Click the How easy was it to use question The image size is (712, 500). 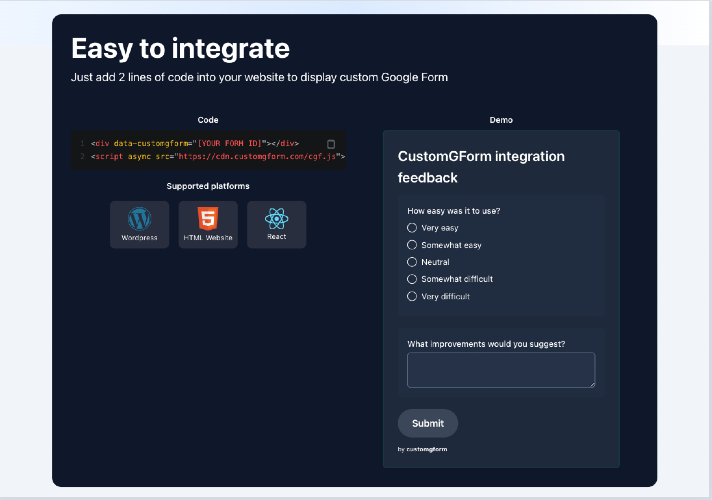pos(454,211)
